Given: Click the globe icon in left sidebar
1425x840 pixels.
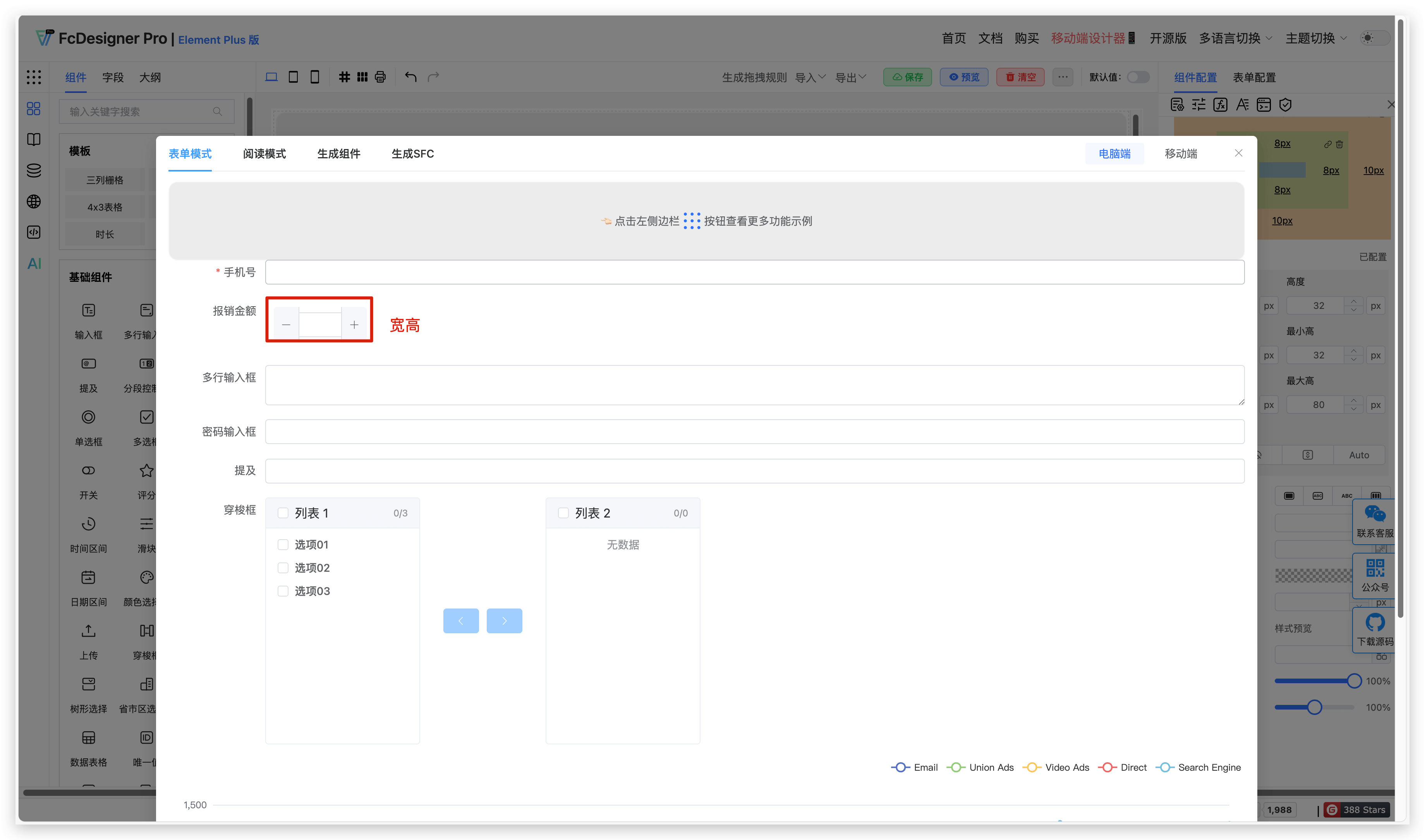Looking at the screenshot, I should click(x=34, y=202).
